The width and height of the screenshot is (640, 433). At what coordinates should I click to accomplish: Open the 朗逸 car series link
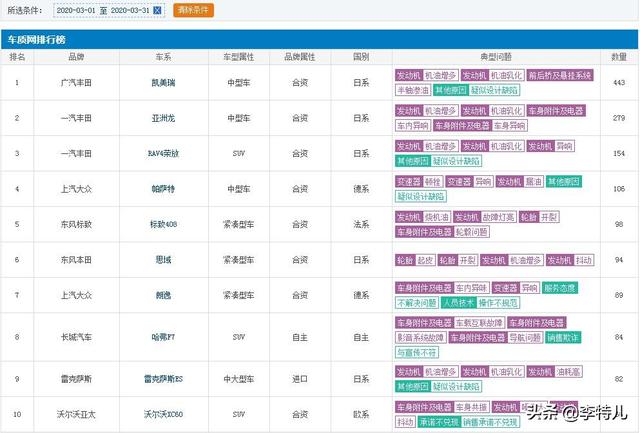pyautogui.click(x=163, y=295)
